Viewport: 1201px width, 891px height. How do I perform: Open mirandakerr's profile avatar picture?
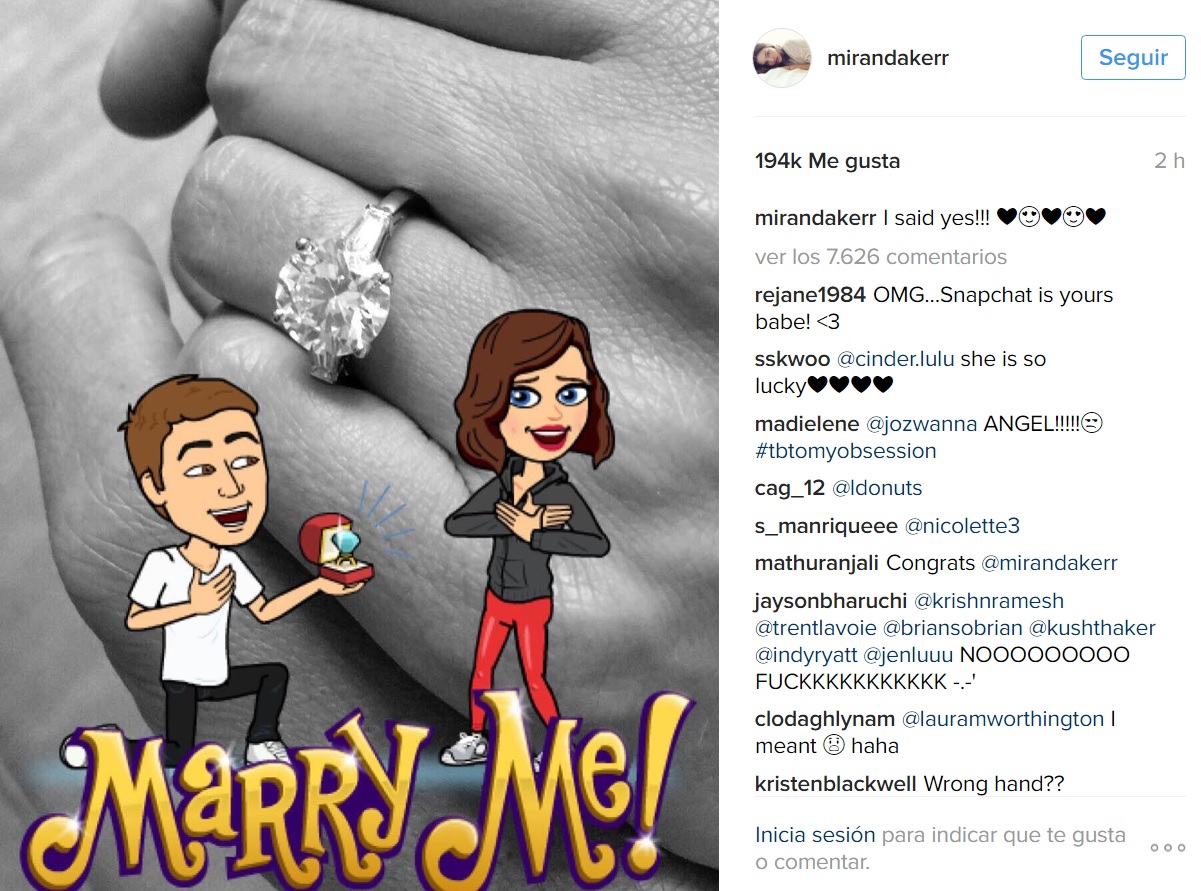[781, 58]
